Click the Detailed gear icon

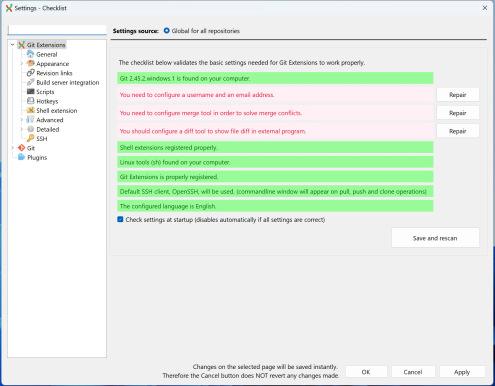31,129
